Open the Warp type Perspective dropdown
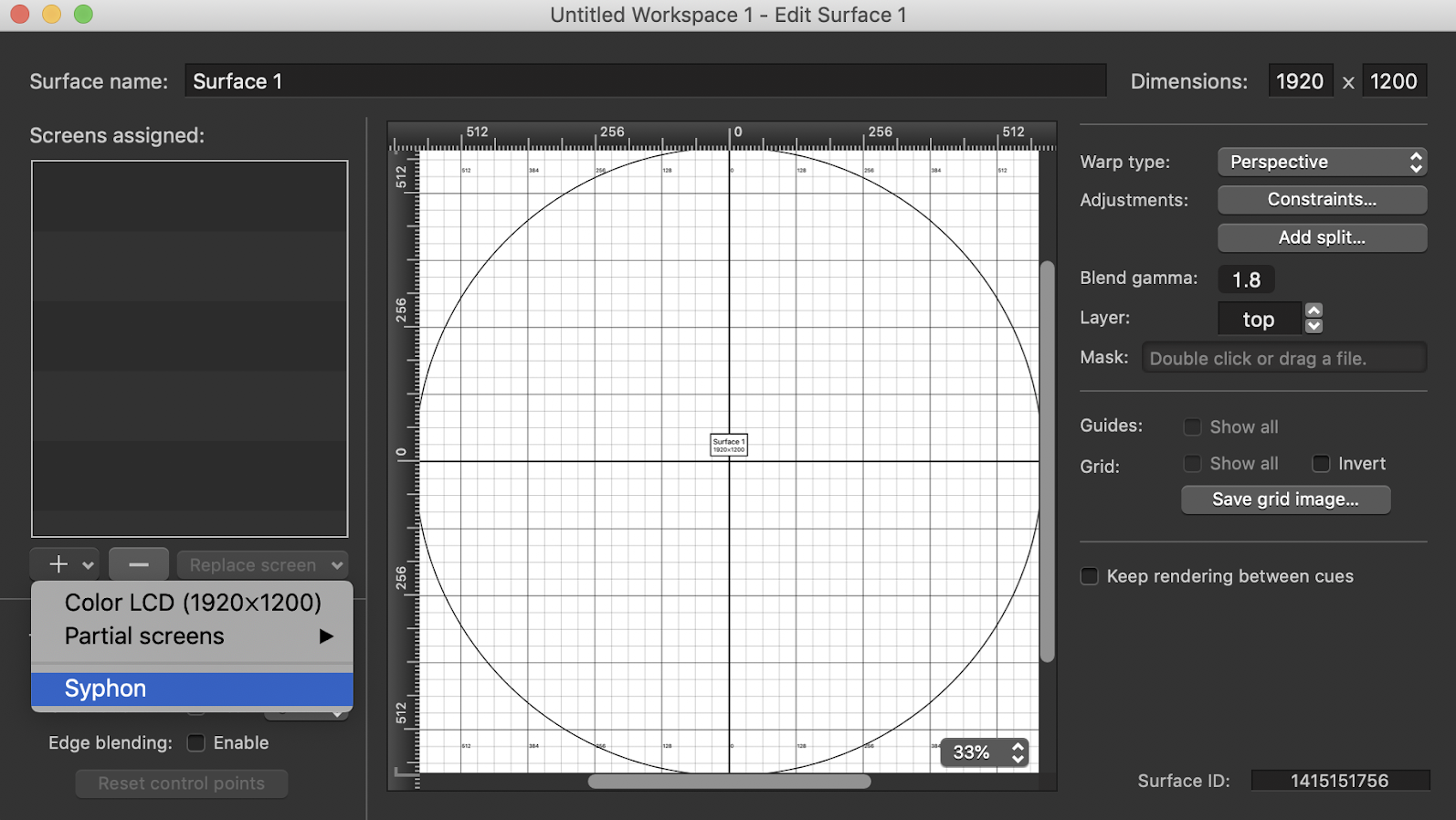Image resolution: width=1456 pixels, height=820 pixels. [1322, 162]
